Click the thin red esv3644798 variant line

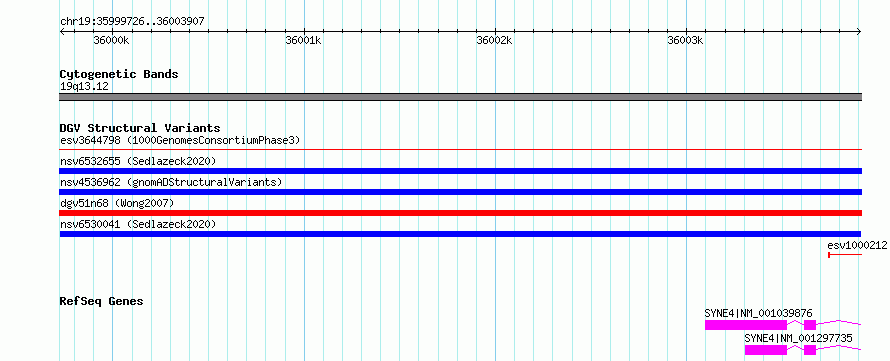[x=461, y=150]
